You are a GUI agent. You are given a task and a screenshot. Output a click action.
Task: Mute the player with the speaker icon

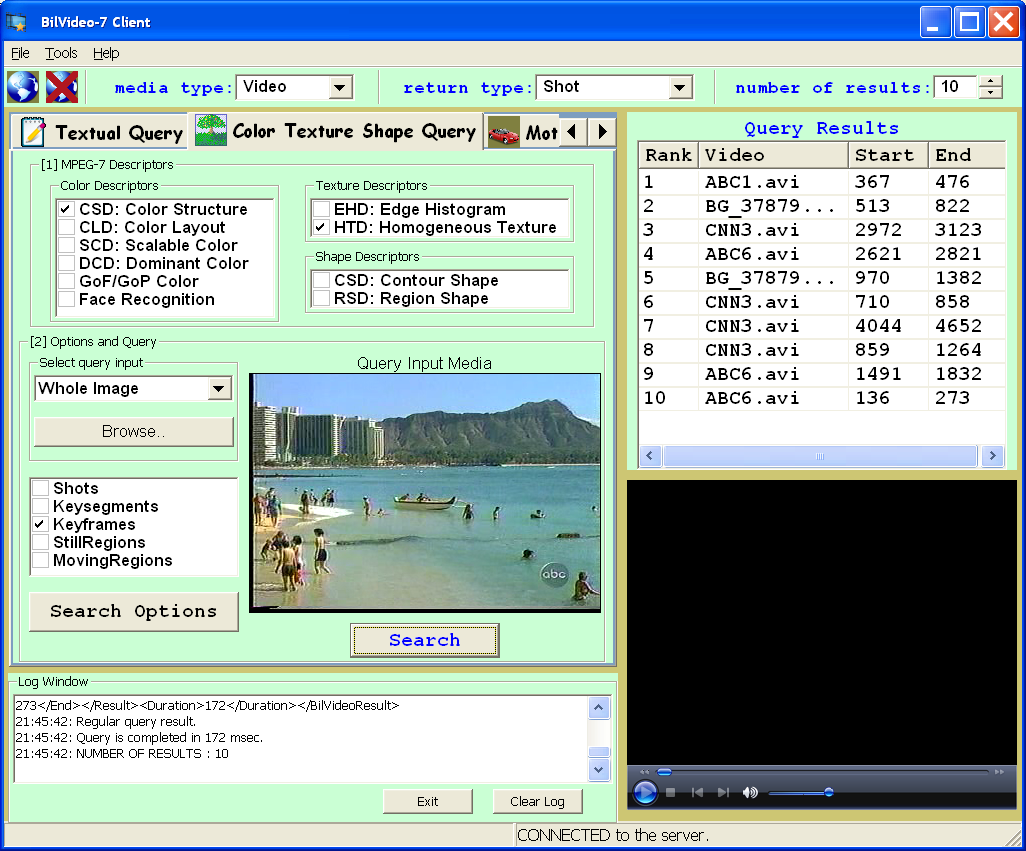750,792
